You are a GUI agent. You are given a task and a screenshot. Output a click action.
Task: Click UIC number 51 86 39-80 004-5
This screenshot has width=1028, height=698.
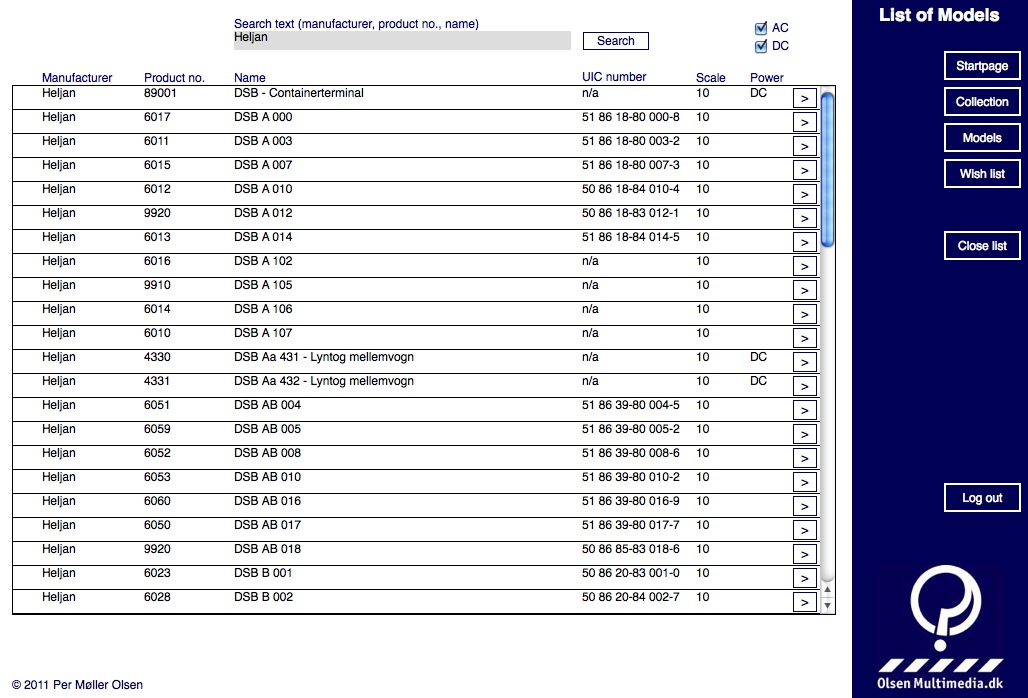[631, 405]
